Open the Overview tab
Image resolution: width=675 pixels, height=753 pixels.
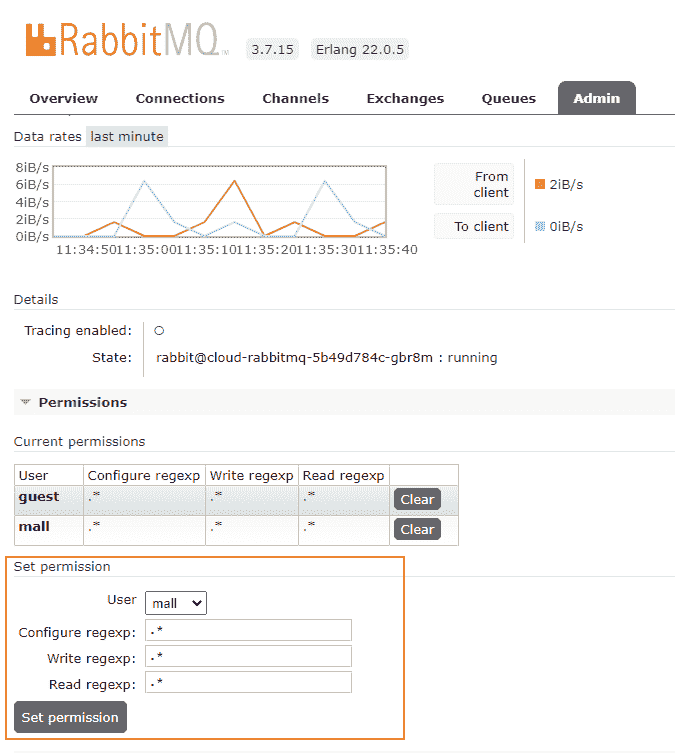point(63,98)
